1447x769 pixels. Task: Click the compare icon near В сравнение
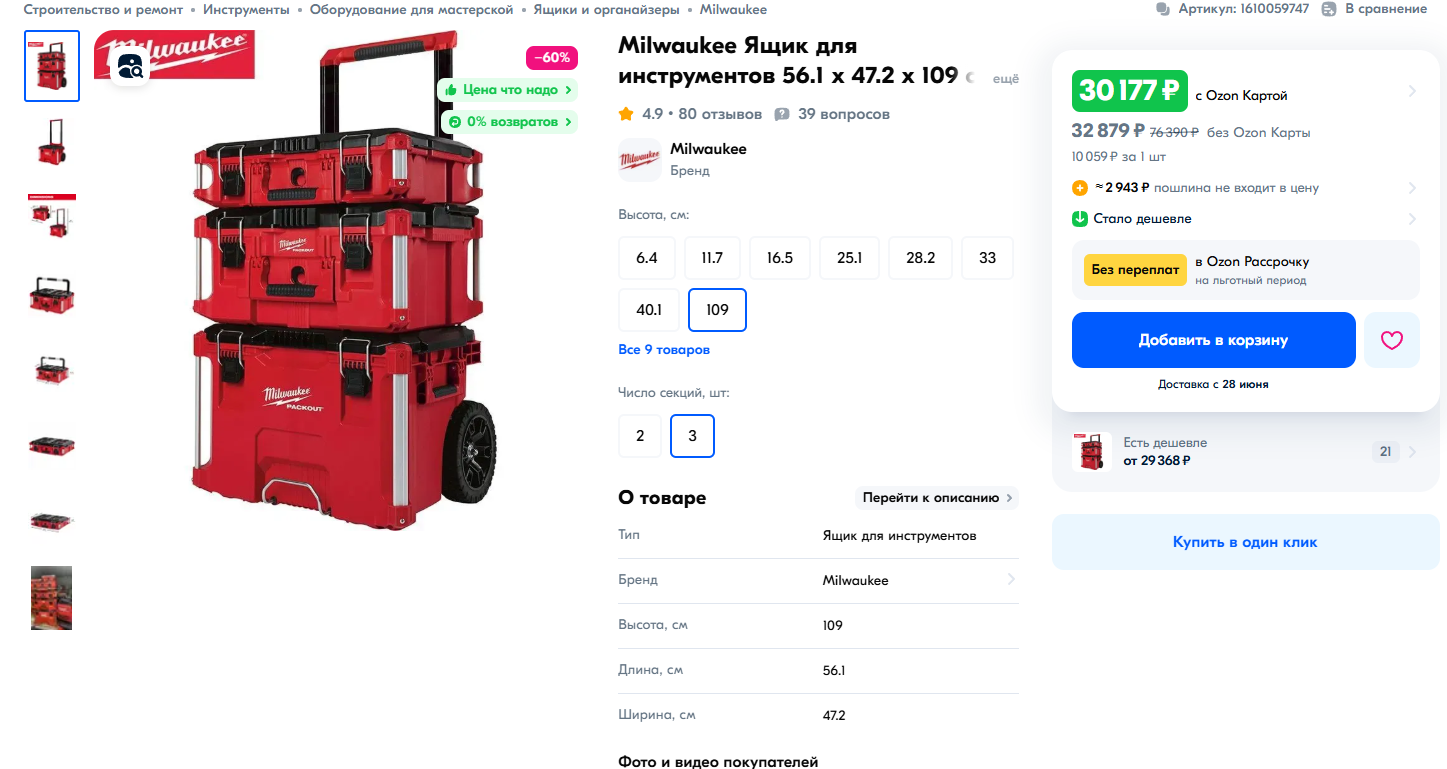1329,9
